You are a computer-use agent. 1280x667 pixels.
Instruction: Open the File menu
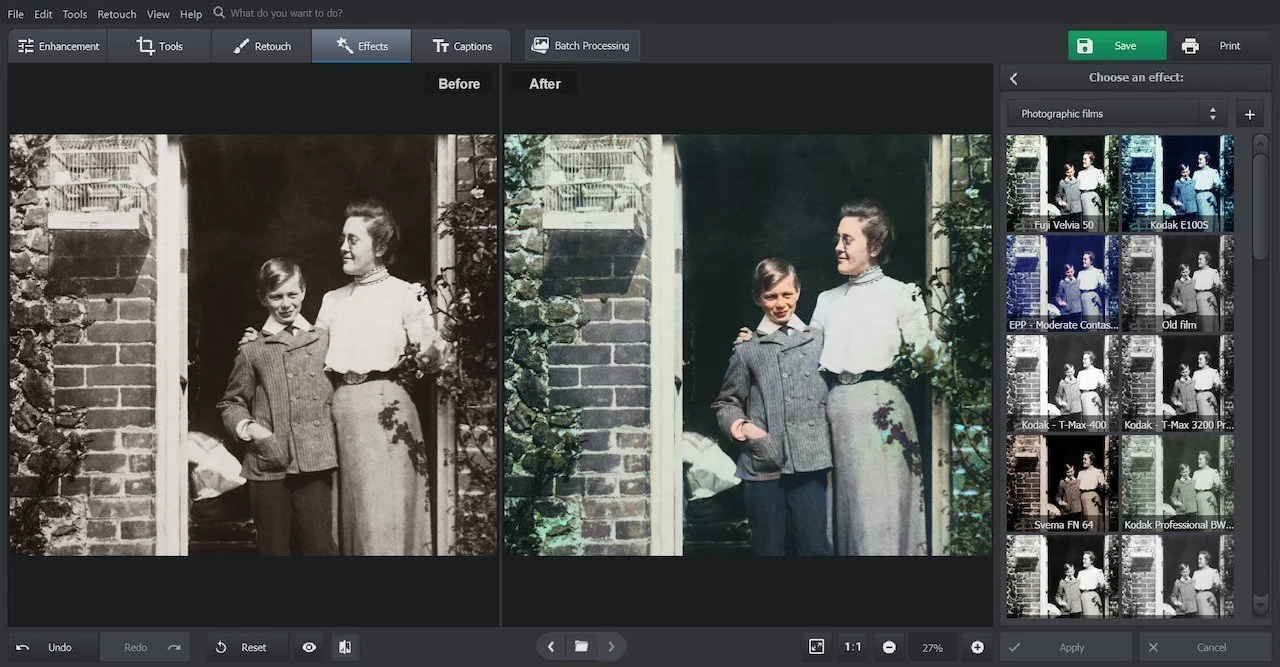15,14
